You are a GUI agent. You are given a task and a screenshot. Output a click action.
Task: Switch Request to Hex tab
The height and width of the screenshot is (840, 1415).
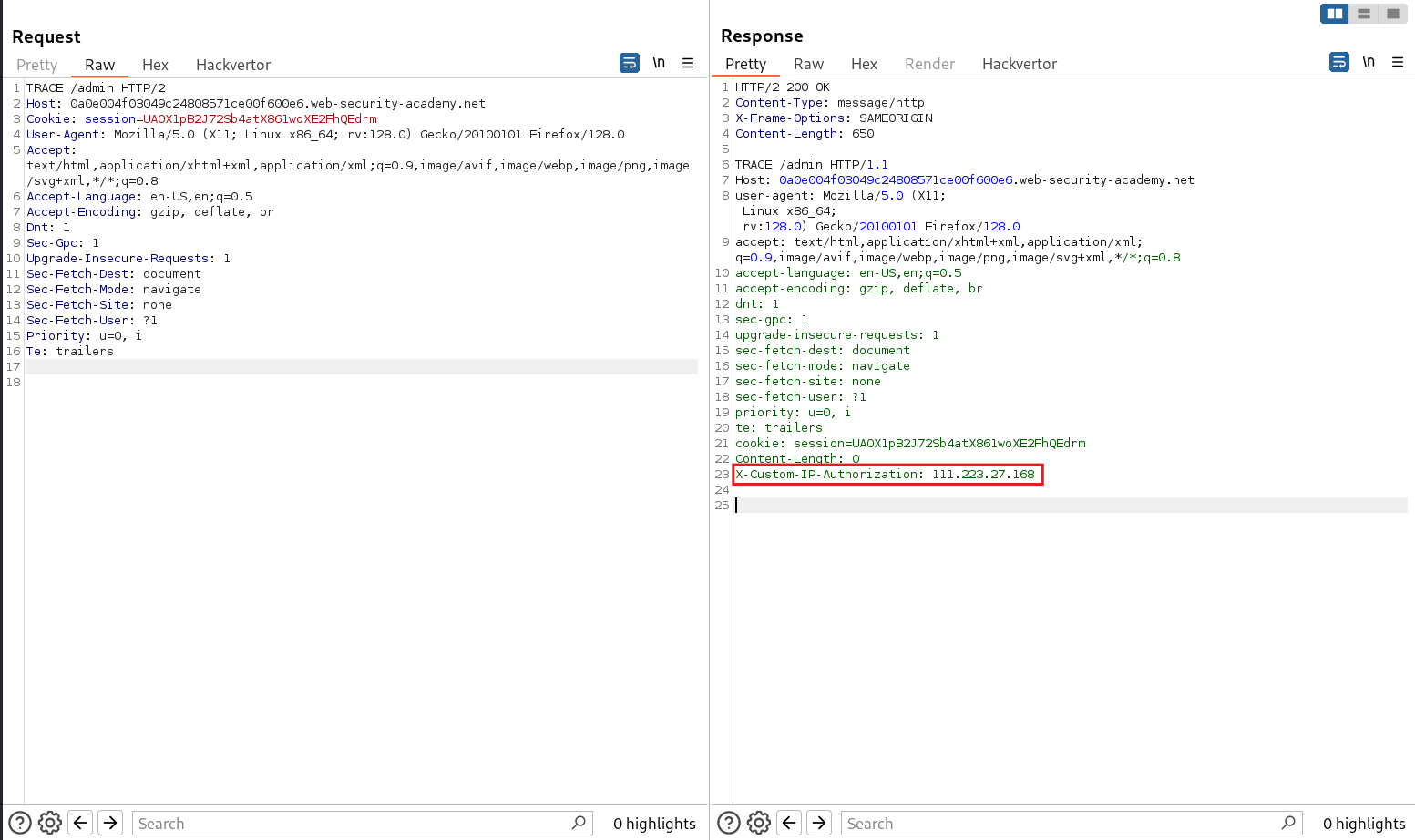point(155,65)
